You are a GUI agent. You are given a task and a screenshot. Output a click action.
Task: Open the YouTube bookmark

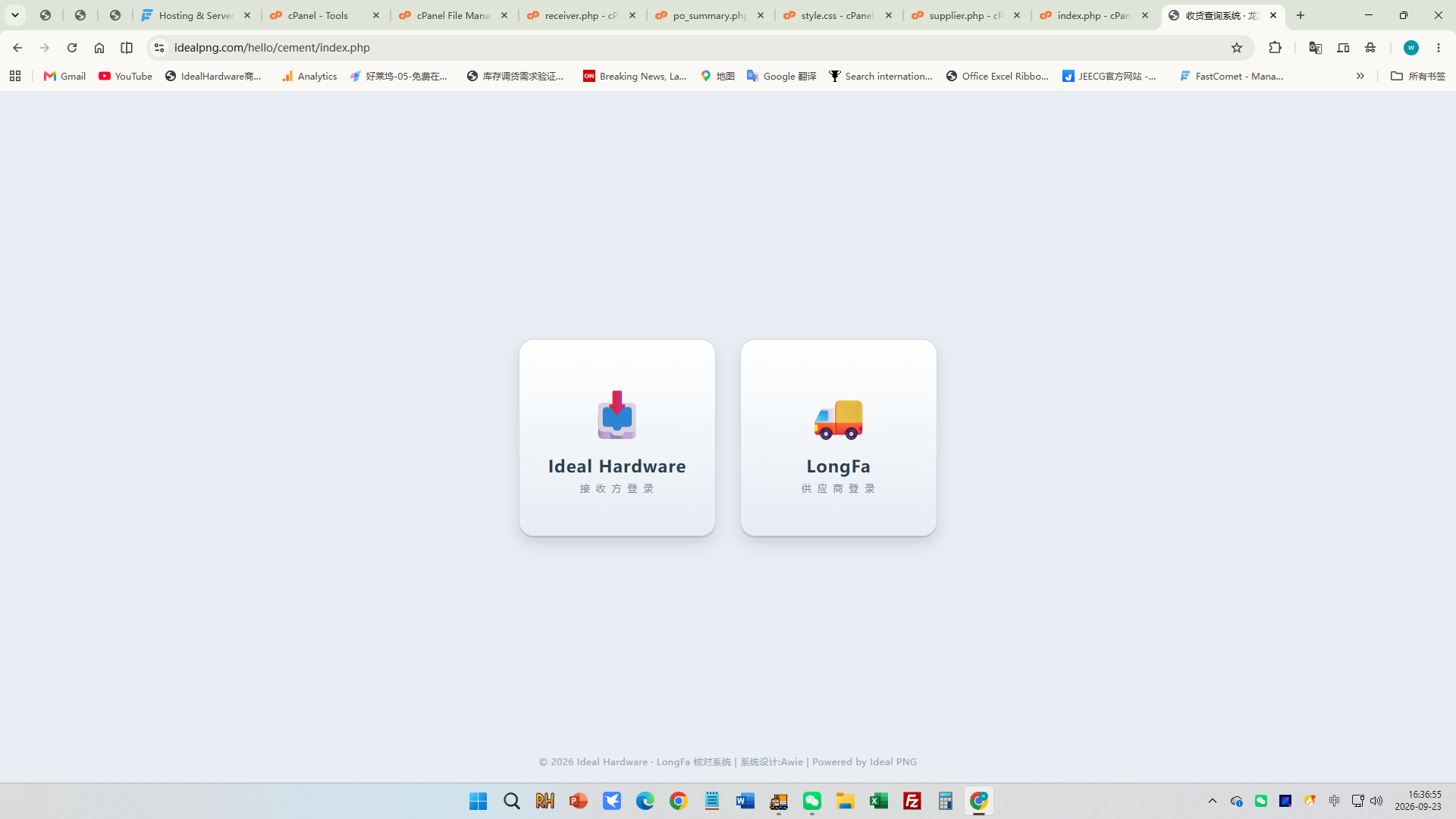(125, 76)
